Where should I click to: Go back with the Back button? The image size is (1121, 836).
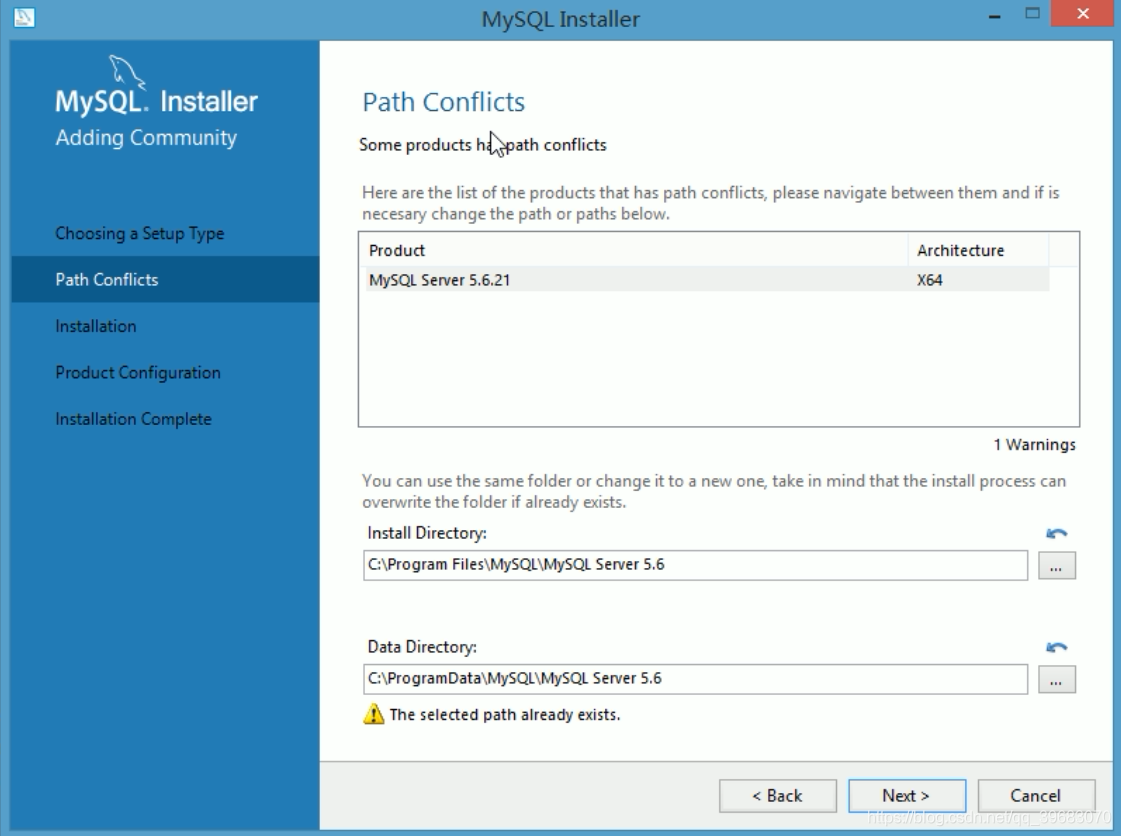click(777, 795)
